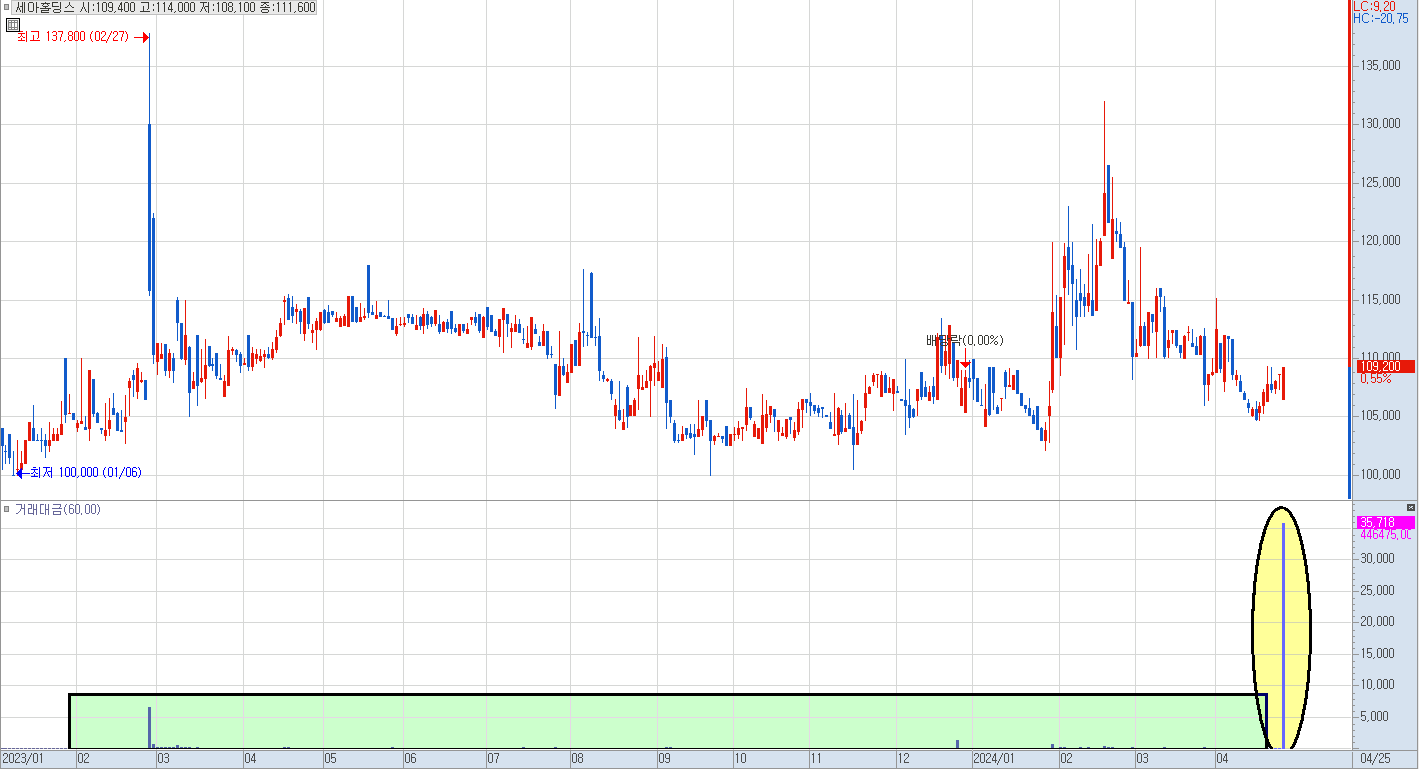1419x769 pixels.
Task: Click the red 109,200 current price tag
Action: (x=1385, y=367)
